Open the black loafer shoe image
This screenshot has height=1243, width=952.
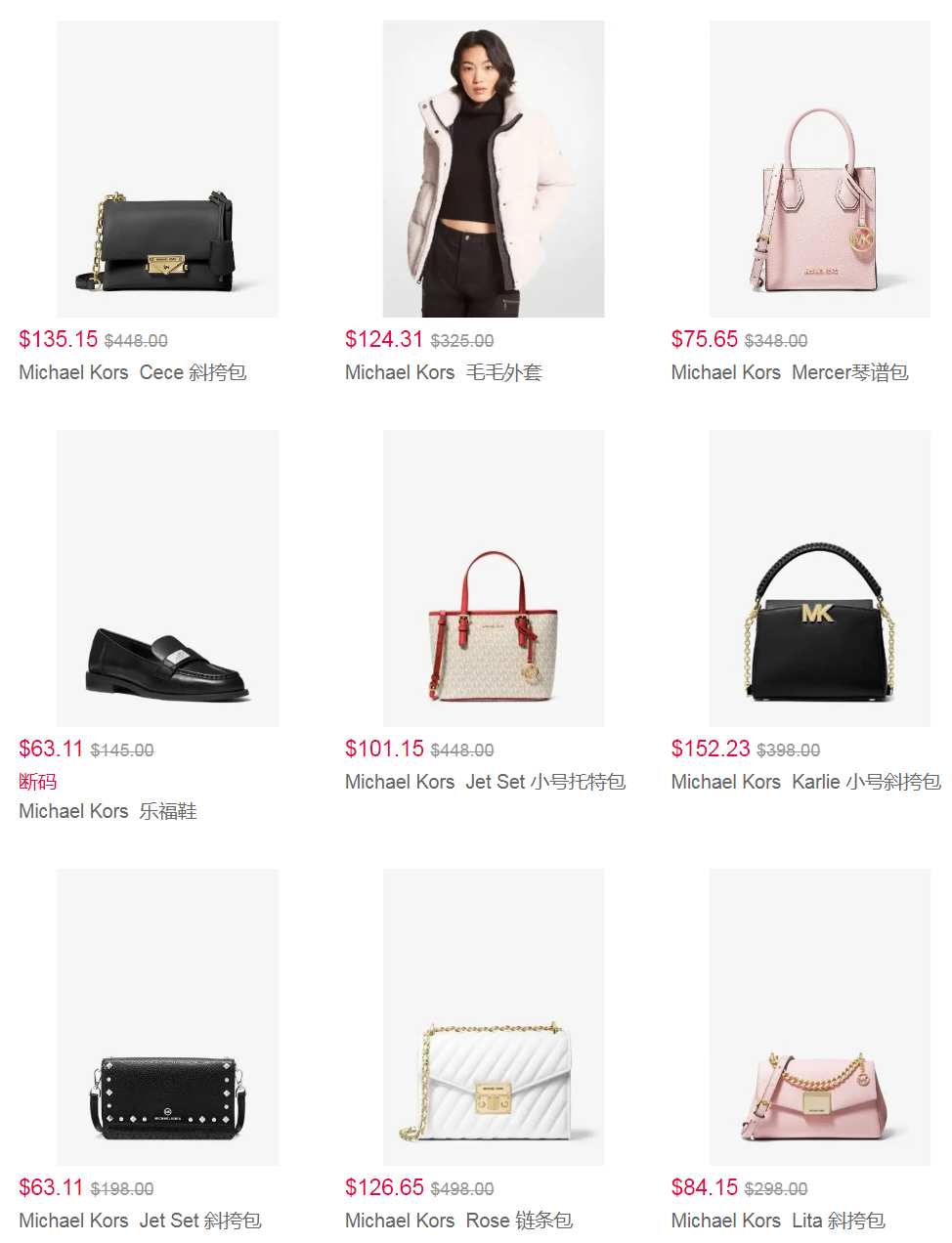coord(167,579)
